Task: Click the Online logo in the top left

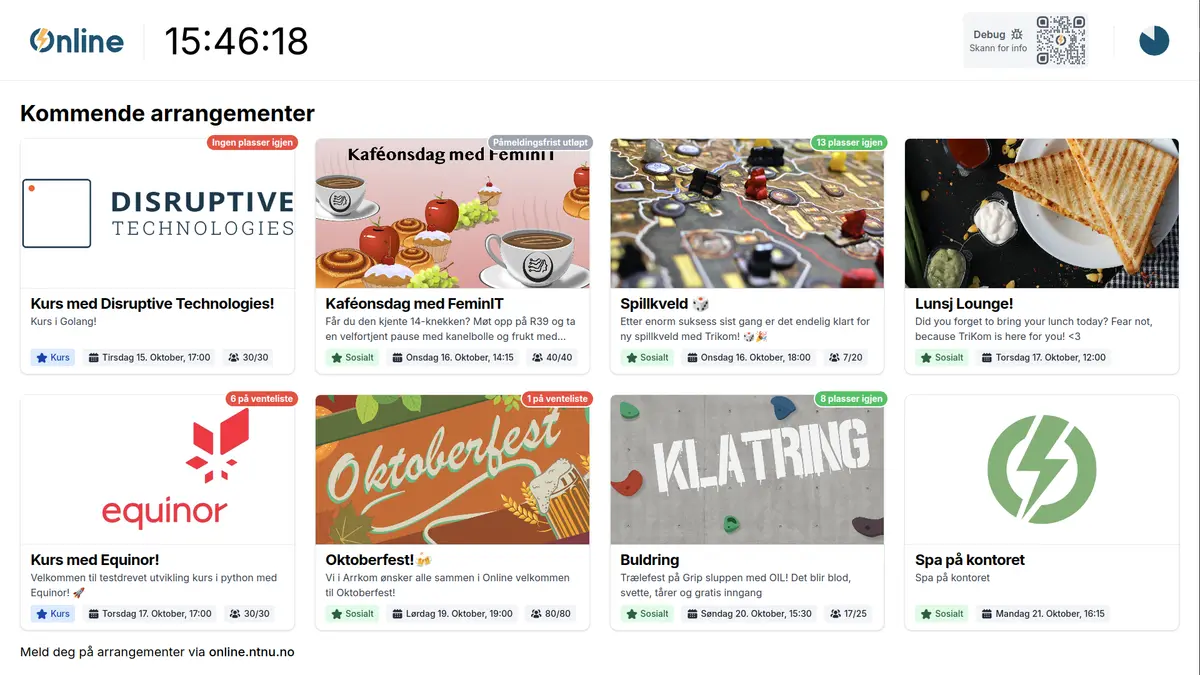Action: point(76,41)
